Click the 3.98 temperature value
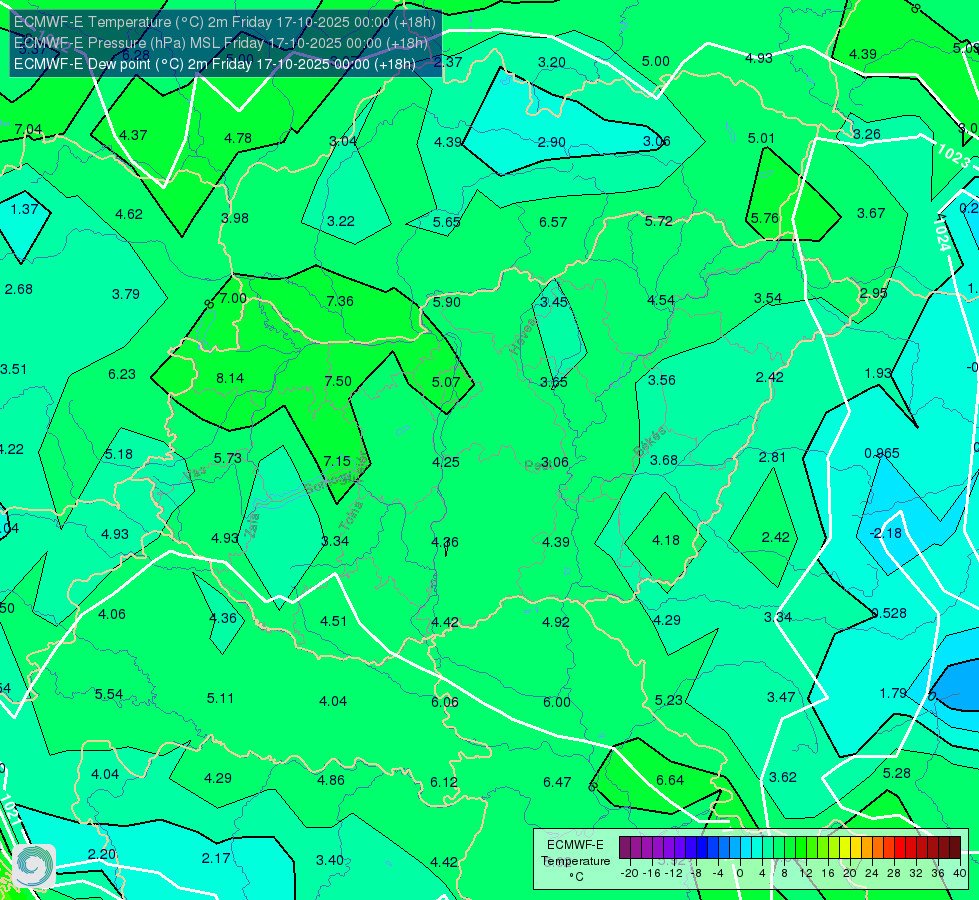This screenshot has height=900, width=979. (235, 219)
